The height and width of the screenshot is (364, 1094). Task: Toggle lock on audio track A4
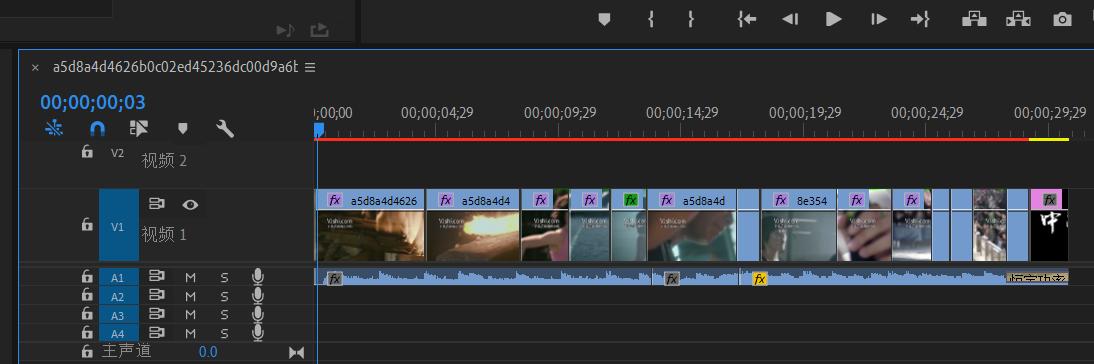(x=87, y=333)
